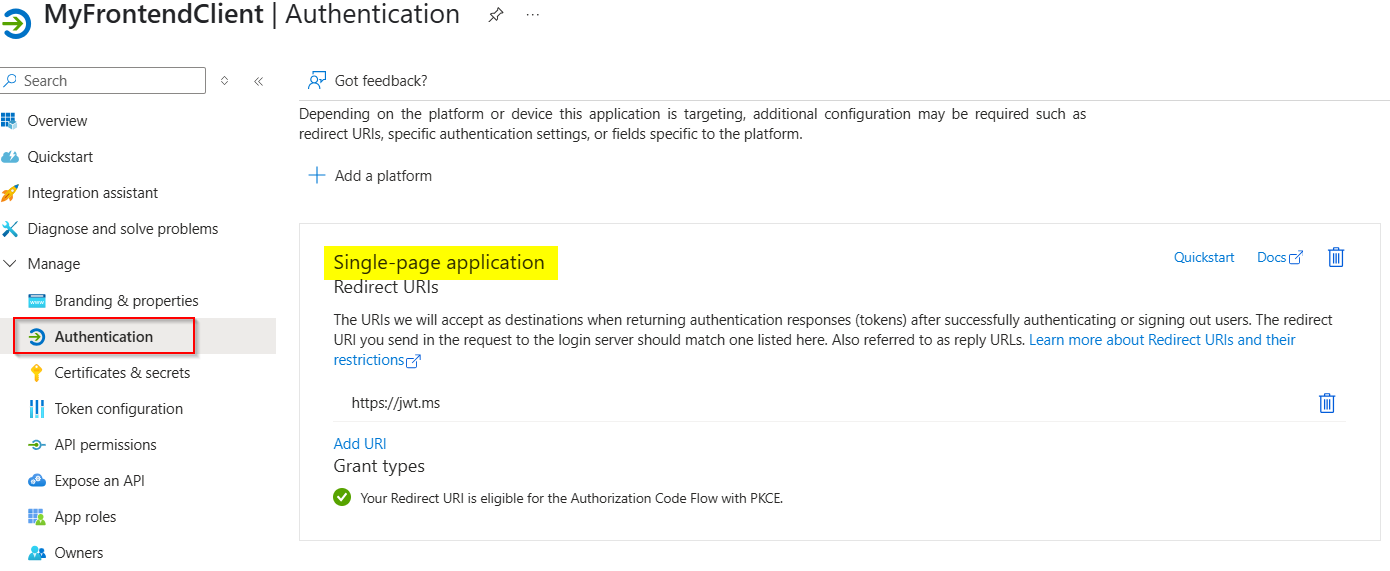Open Owners in the sidebar
Image resolution: width=1390 pixels, height=571 pixels.
point(79,553)
